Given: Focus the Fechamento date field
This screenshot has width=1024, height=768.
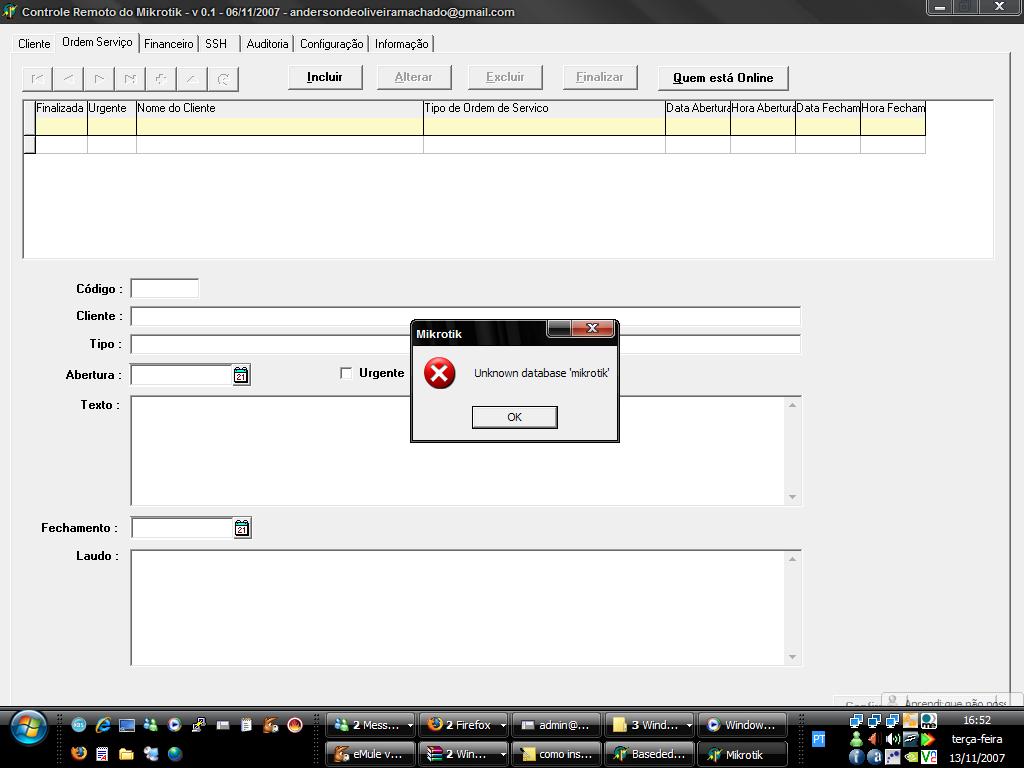Looking at the screenshot, I should (x=182, y=528).
